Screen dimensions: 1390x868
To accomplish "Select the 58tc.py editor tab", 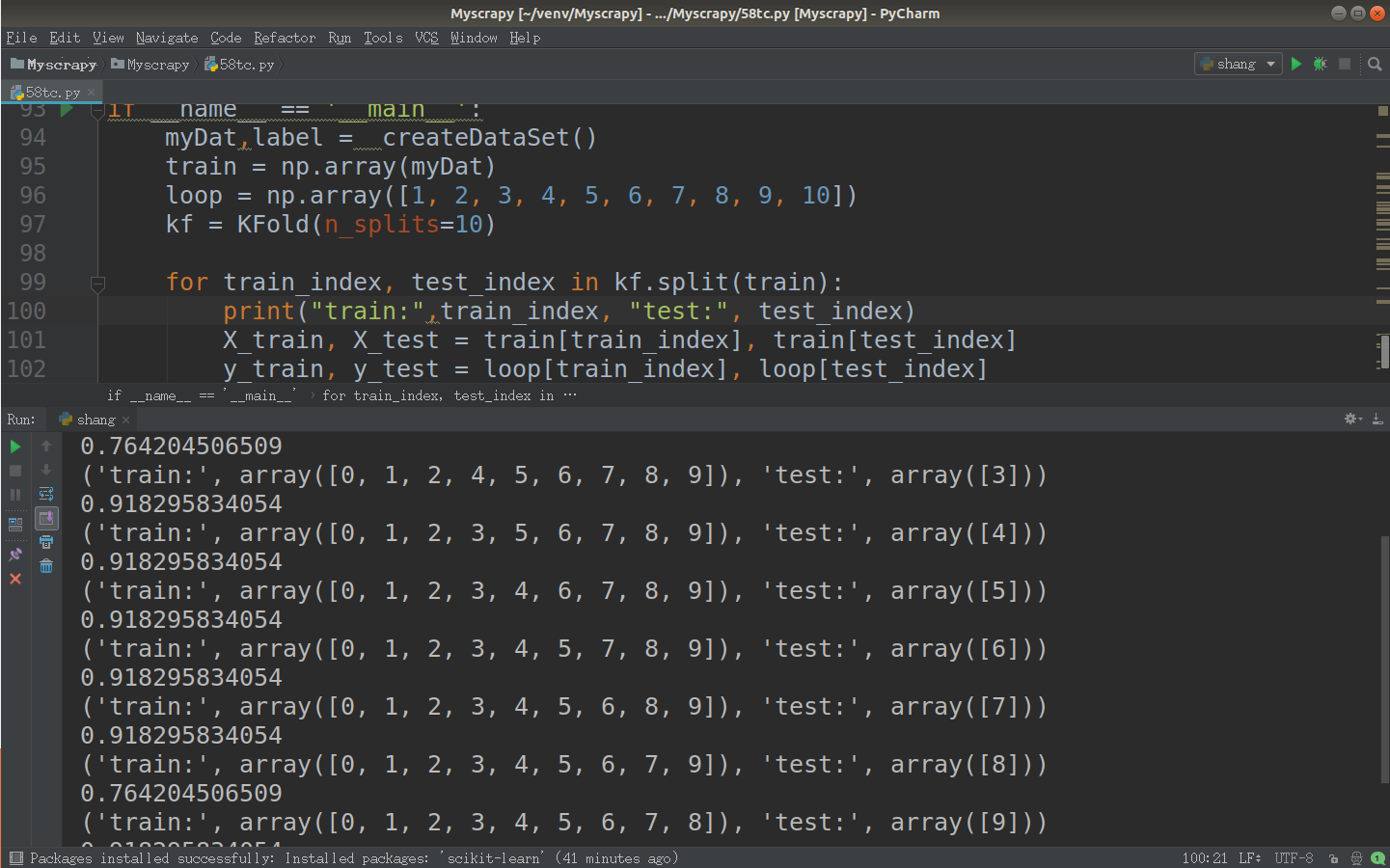I will click(x=52, y=93).
